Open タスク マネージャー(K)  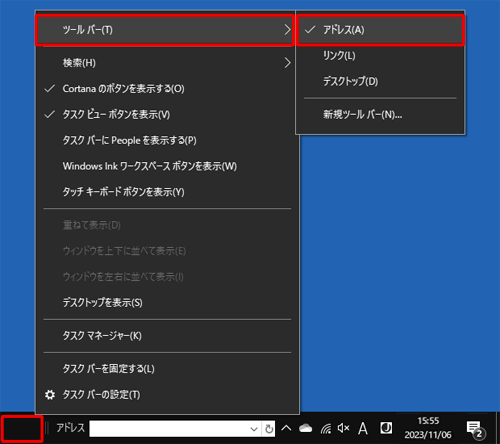pyautogui.click(x=167, y=336)
